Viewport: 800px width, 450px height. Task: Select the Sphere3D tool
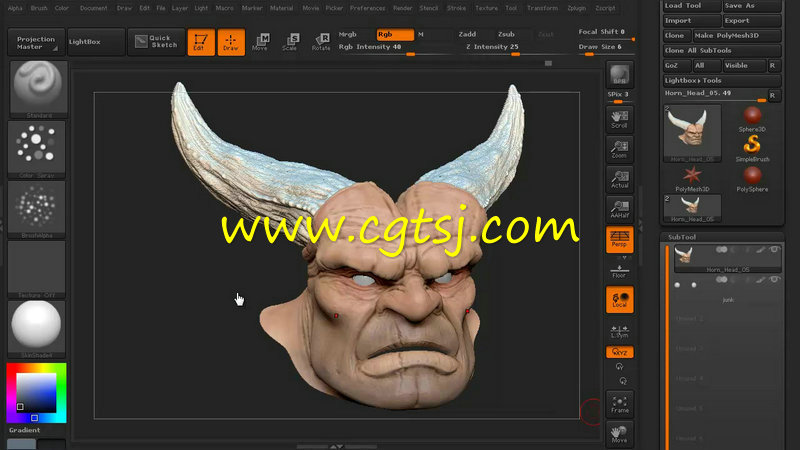(752, 119)
